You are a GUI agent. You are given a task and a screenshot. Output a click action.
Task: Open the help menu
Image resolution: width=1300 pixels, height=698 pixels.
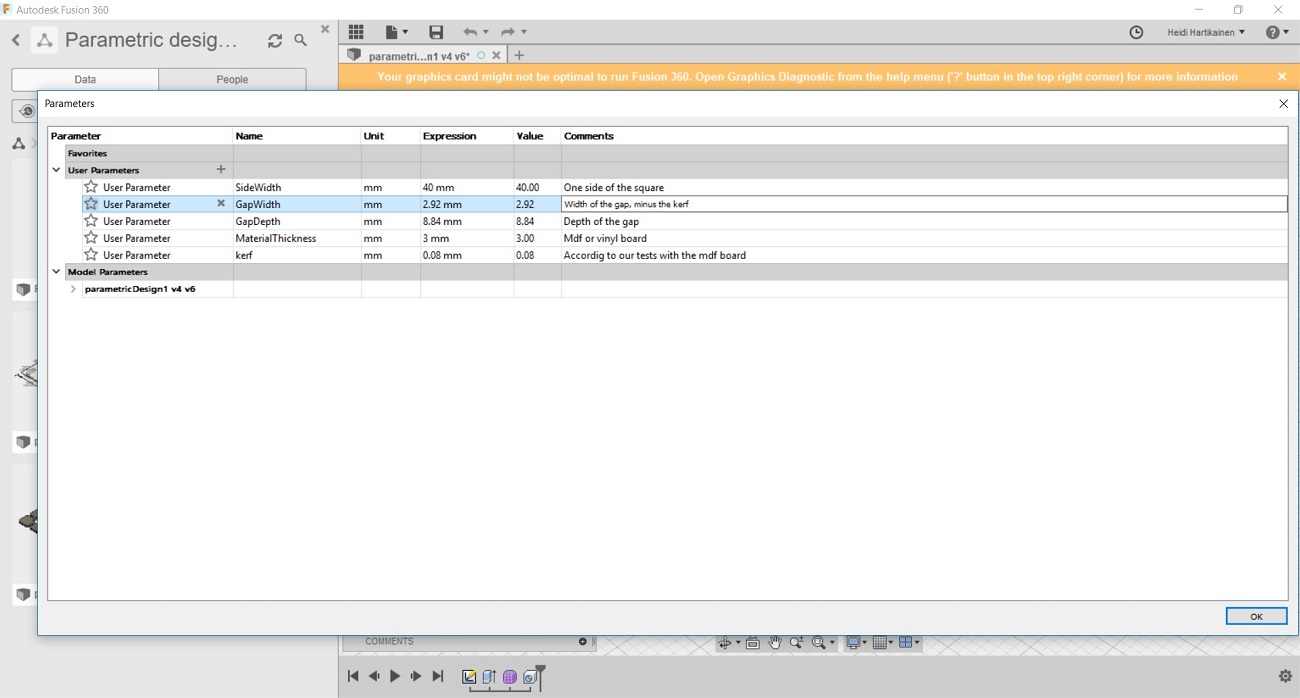[1277, 32]
